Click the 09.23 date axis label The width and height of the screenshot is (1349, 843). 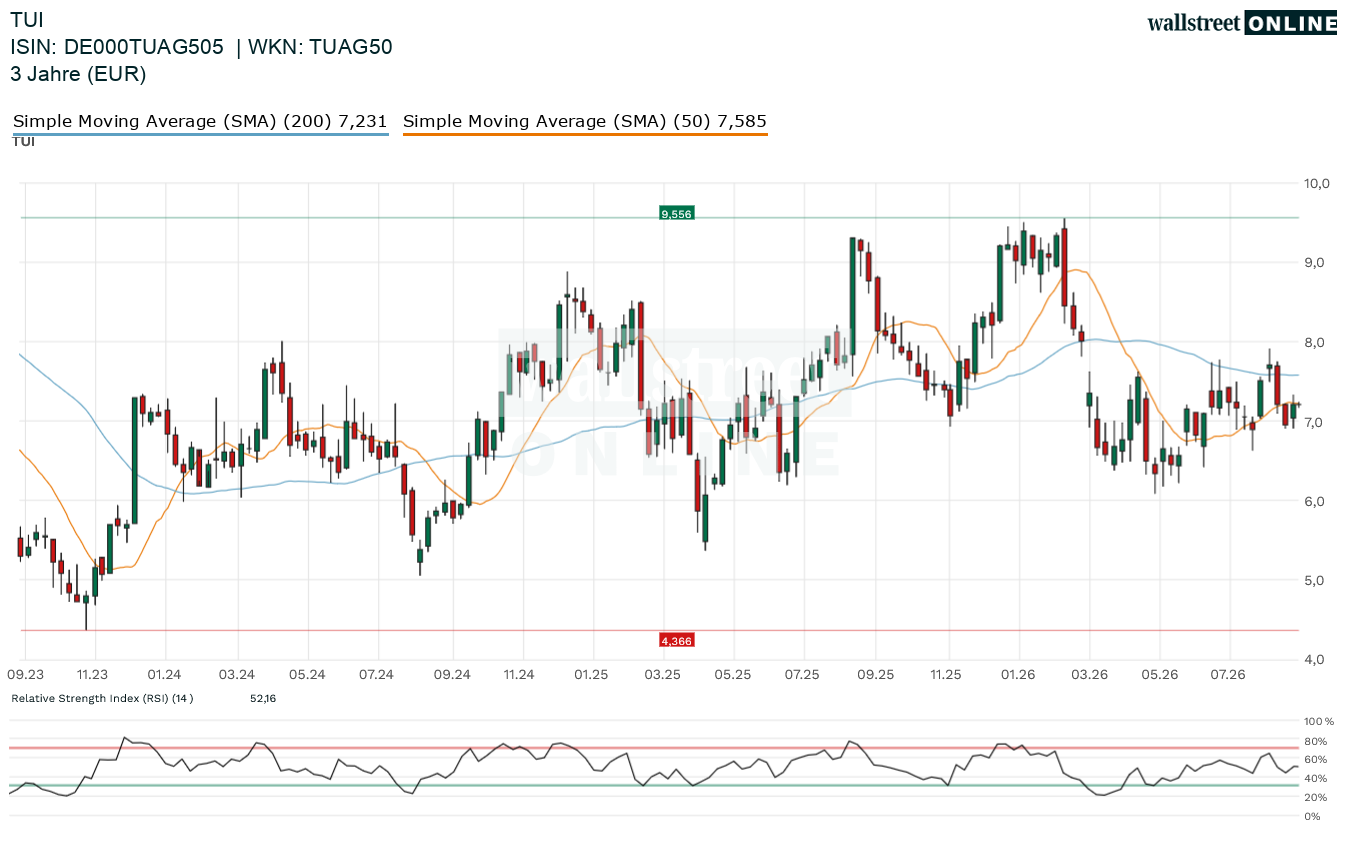click(26, 675)
